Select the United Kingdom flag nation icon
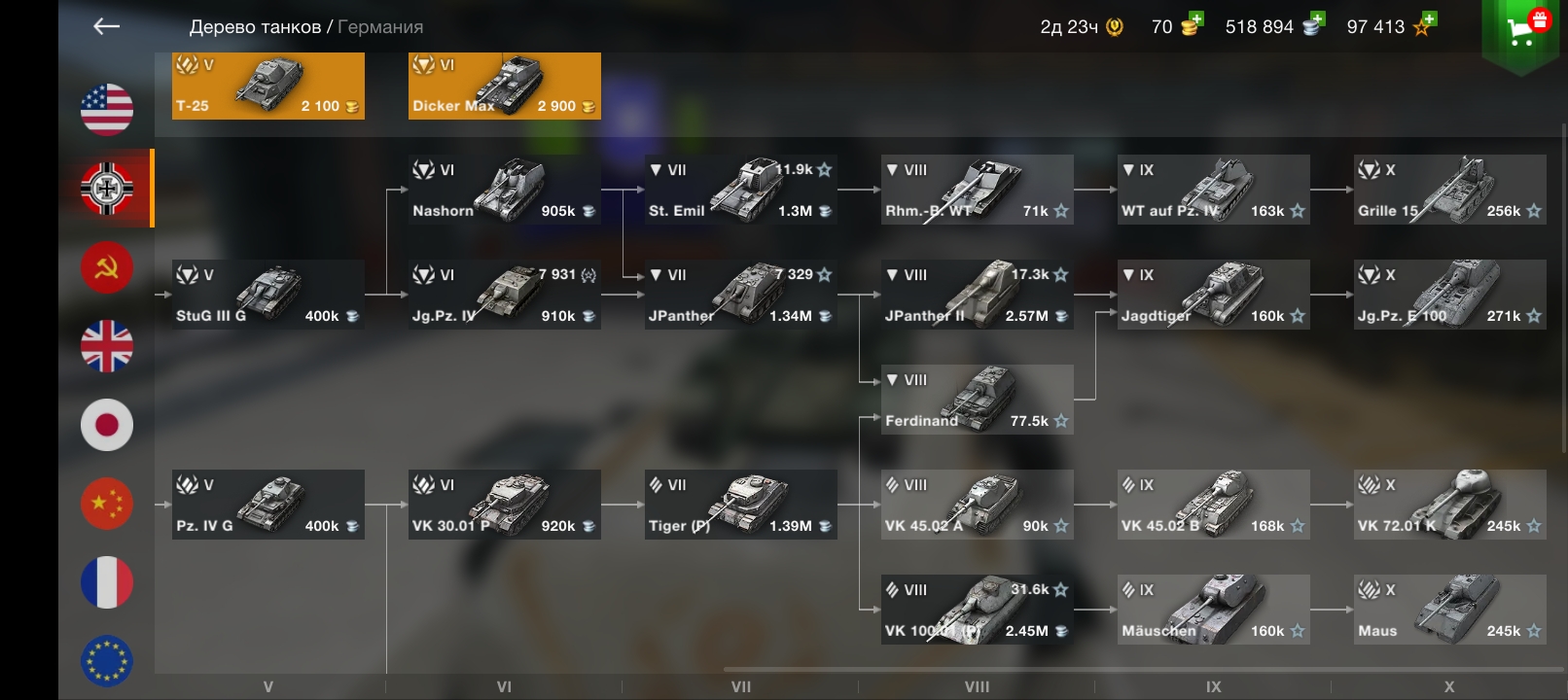The image size is (1568, 700). tap(107, 346)
